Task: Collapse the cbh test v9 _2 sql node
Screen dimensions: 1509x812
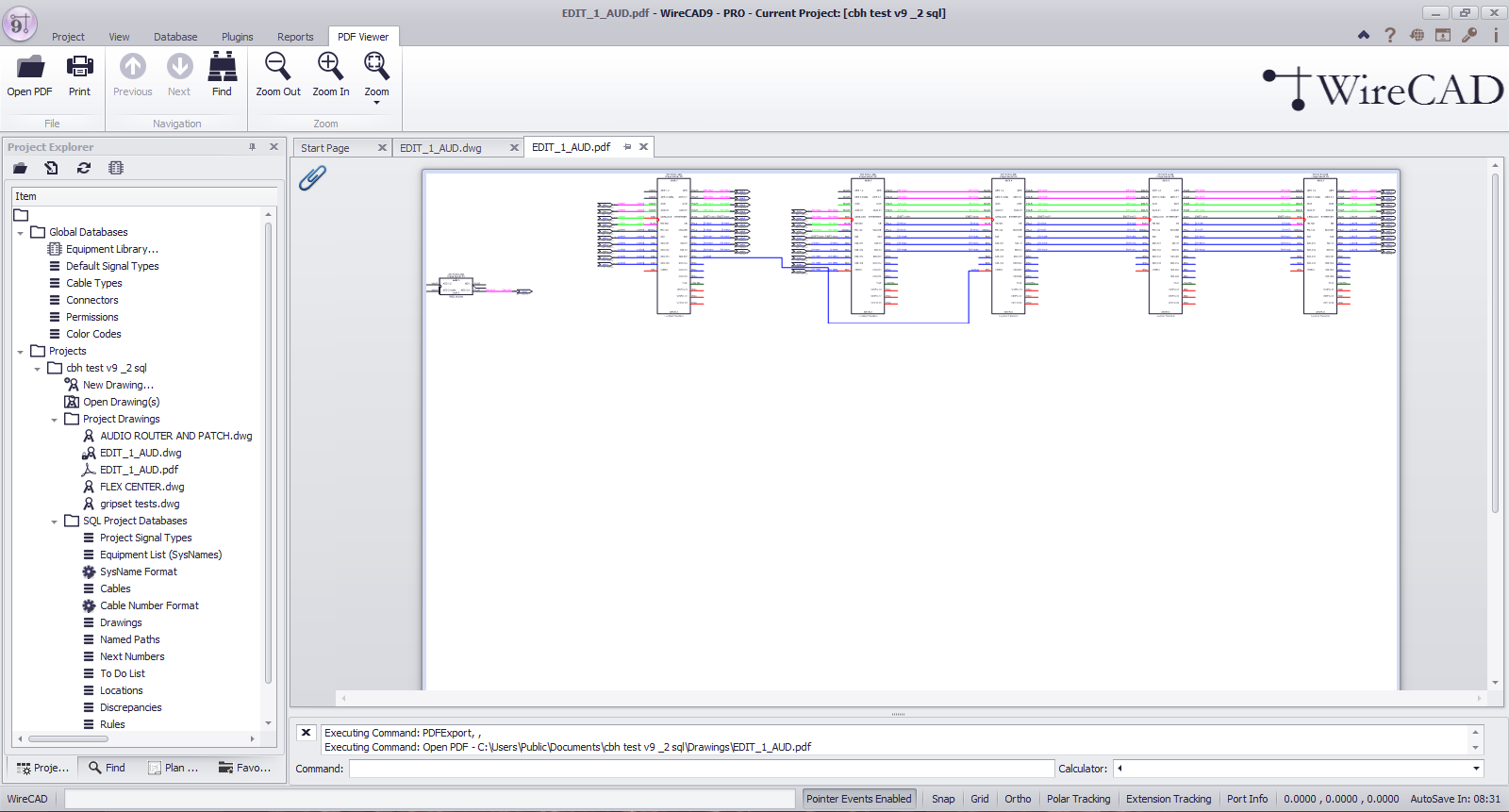Action: coord(38,369)
